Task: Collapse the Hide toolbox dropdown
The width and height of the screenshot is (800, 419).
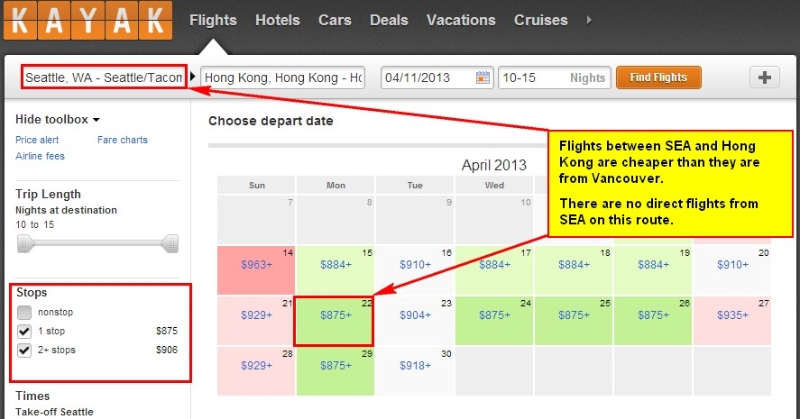Action: coord(58,119)
